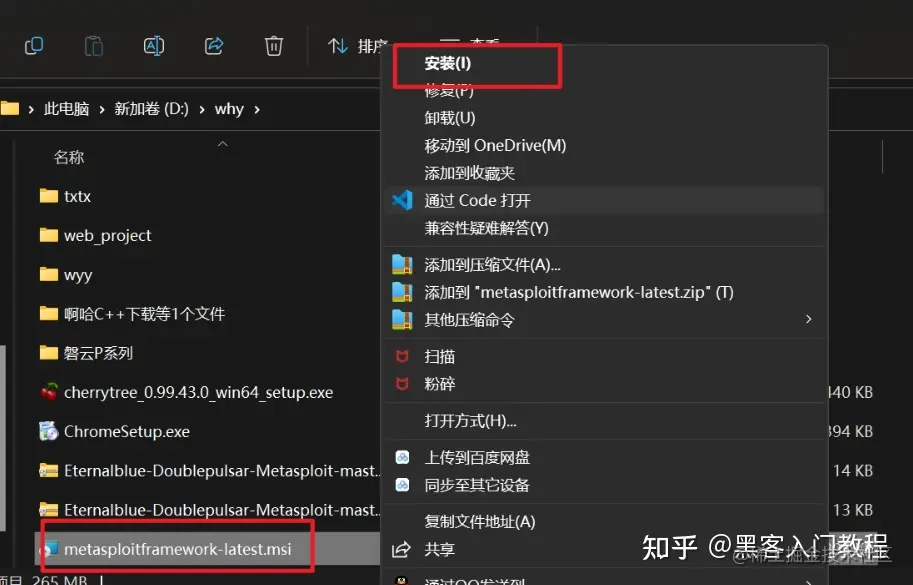
Task: Select Eternalblue-Doublepulsar-Metasploit archive sized 14 KB
Action: pyautogui.click(x=222, y=470)
